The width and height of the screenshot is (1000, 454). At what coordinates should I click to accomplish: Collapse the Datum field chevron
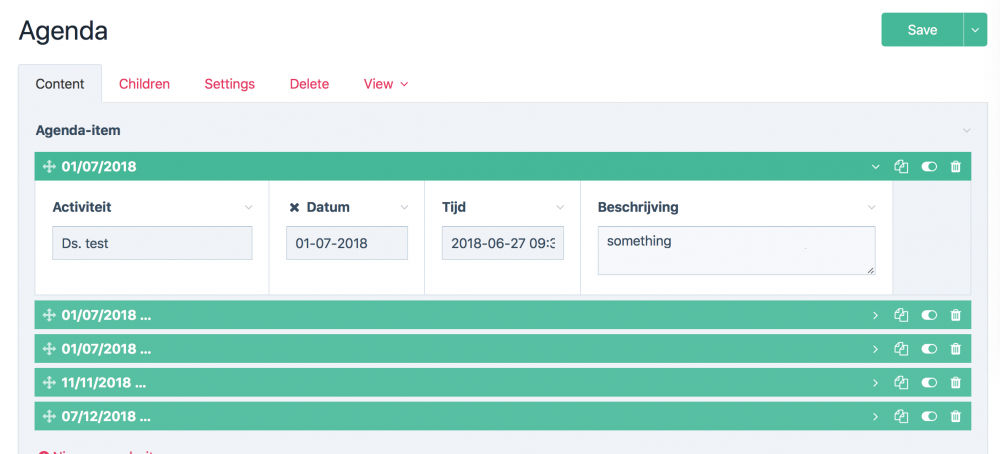point(404,207)
